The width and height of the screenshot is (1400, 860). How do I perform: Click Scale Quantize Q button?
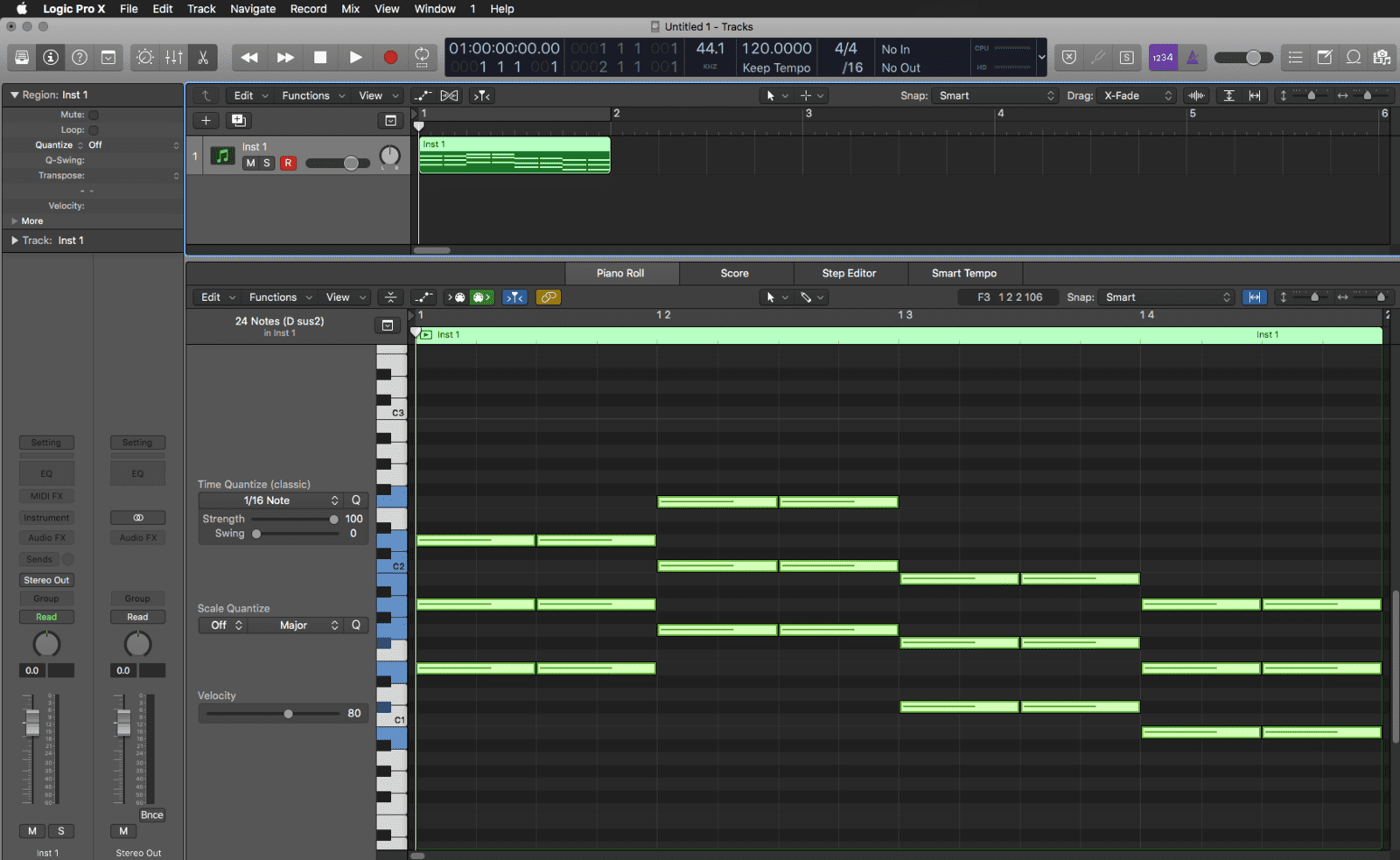(356, 625)
